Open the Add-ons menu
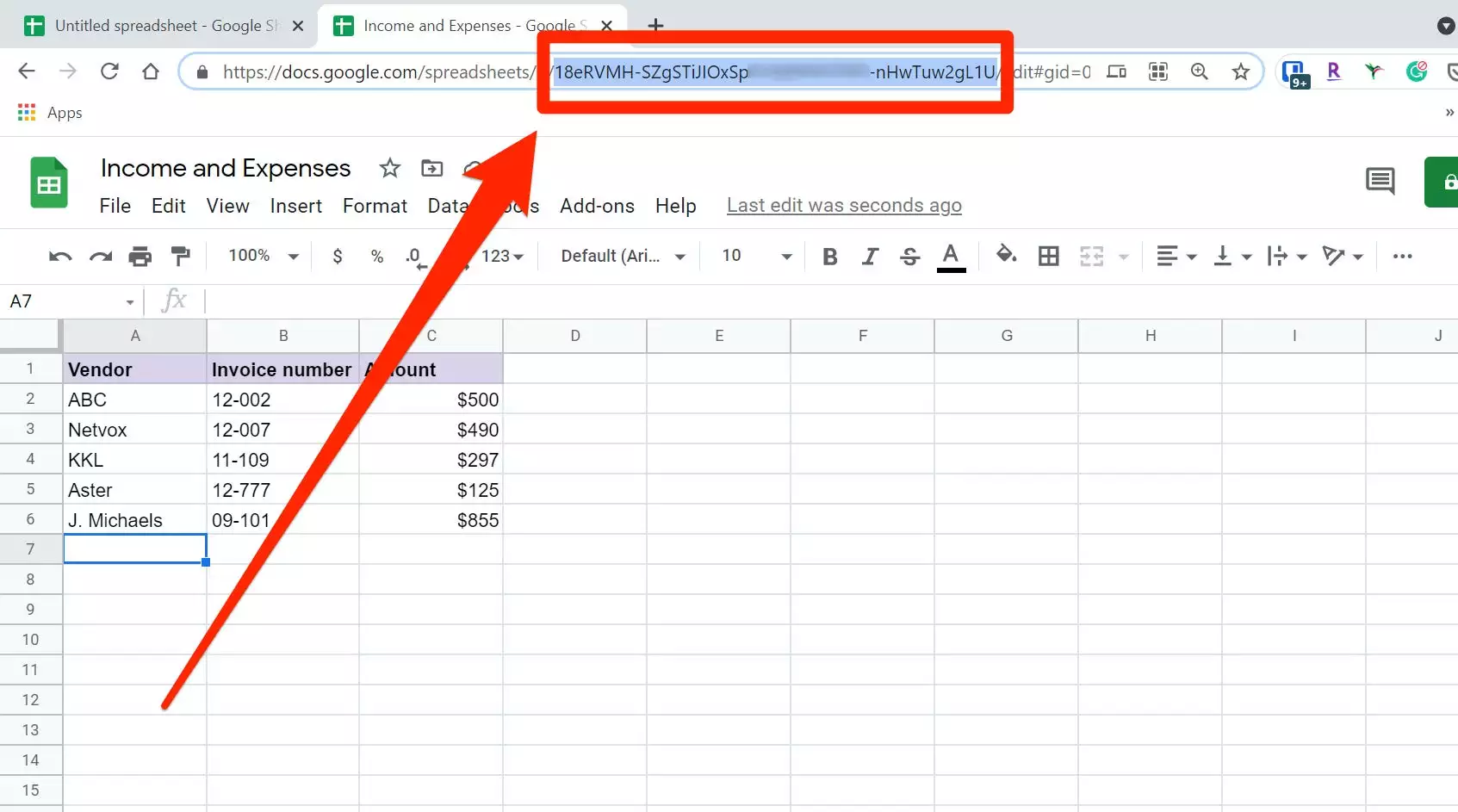The width and height of the screenshot is (1458, 812). [597, 206]
